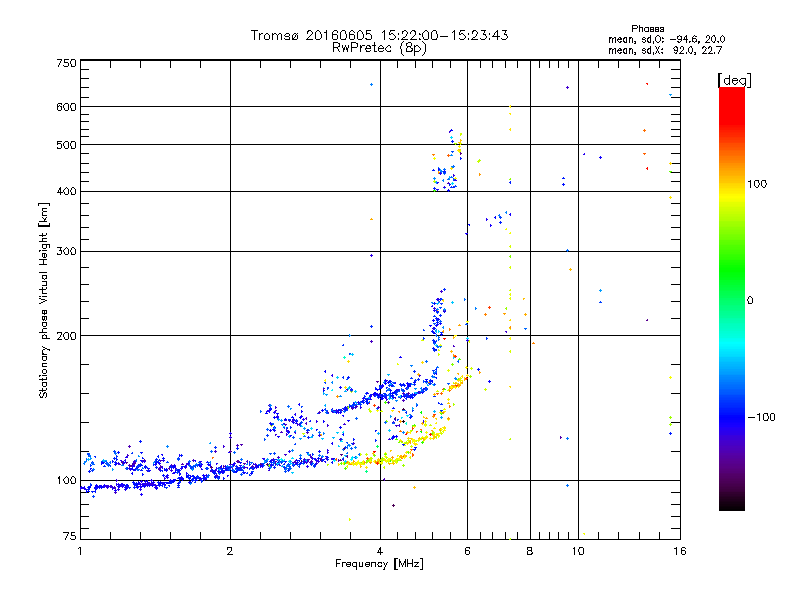
Task: Click the plot title 'Tromsø 20160605 15:22:00-15:23:43'
Action: pos(379,35)
